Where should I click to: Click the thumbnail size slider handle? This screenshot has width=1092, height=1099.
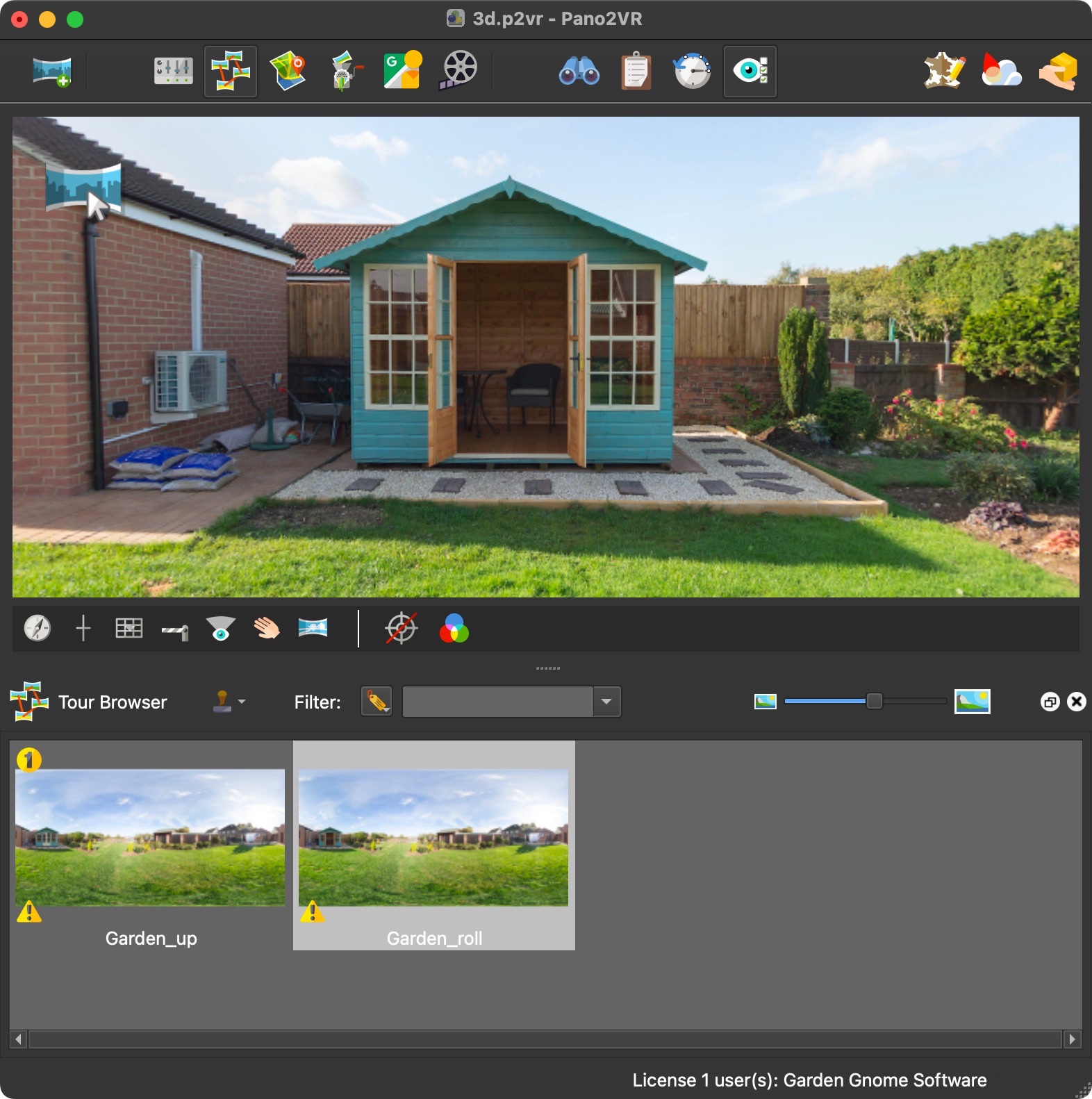[874, 702]
